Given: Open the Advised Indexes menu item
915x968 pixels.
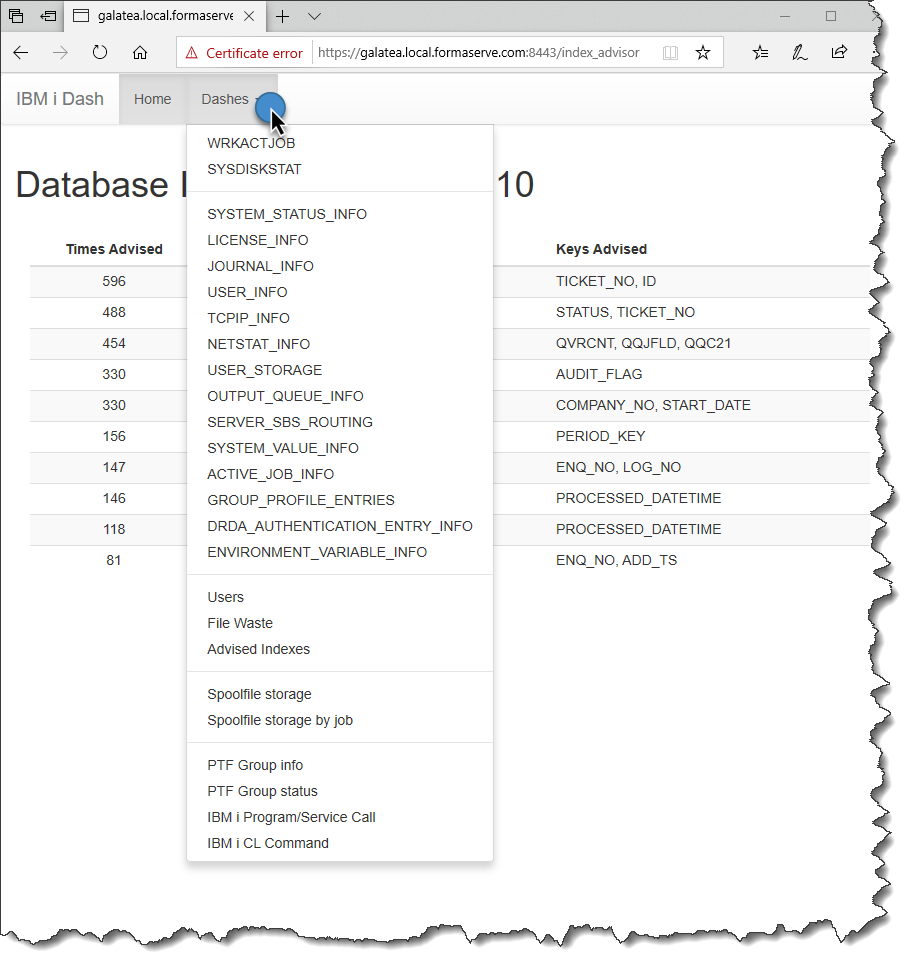Looking at the screenshot, I should pyautogui.click(x=258, y=649).
